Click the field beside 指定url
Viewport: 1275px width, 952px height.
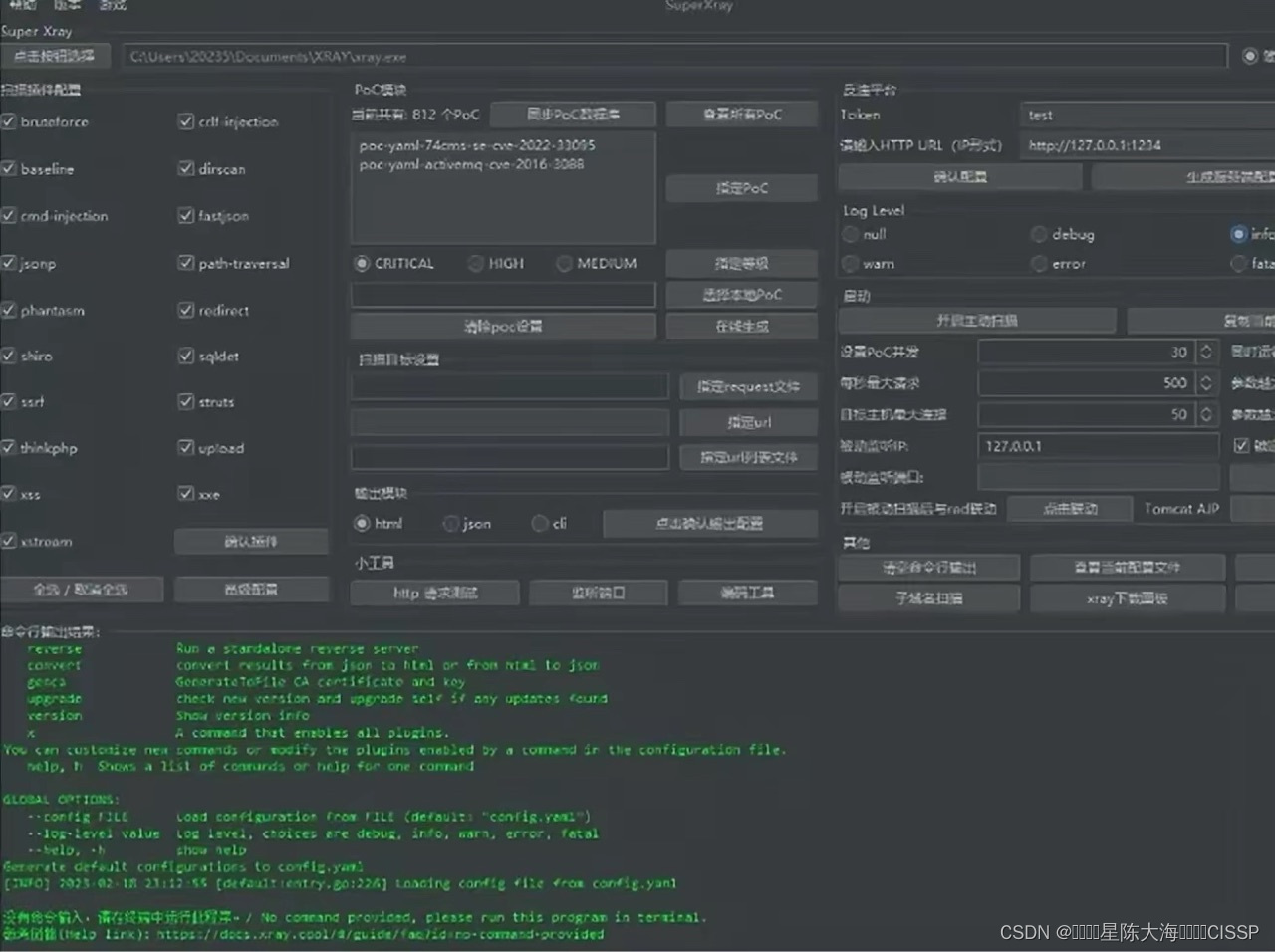coord(509,422)
